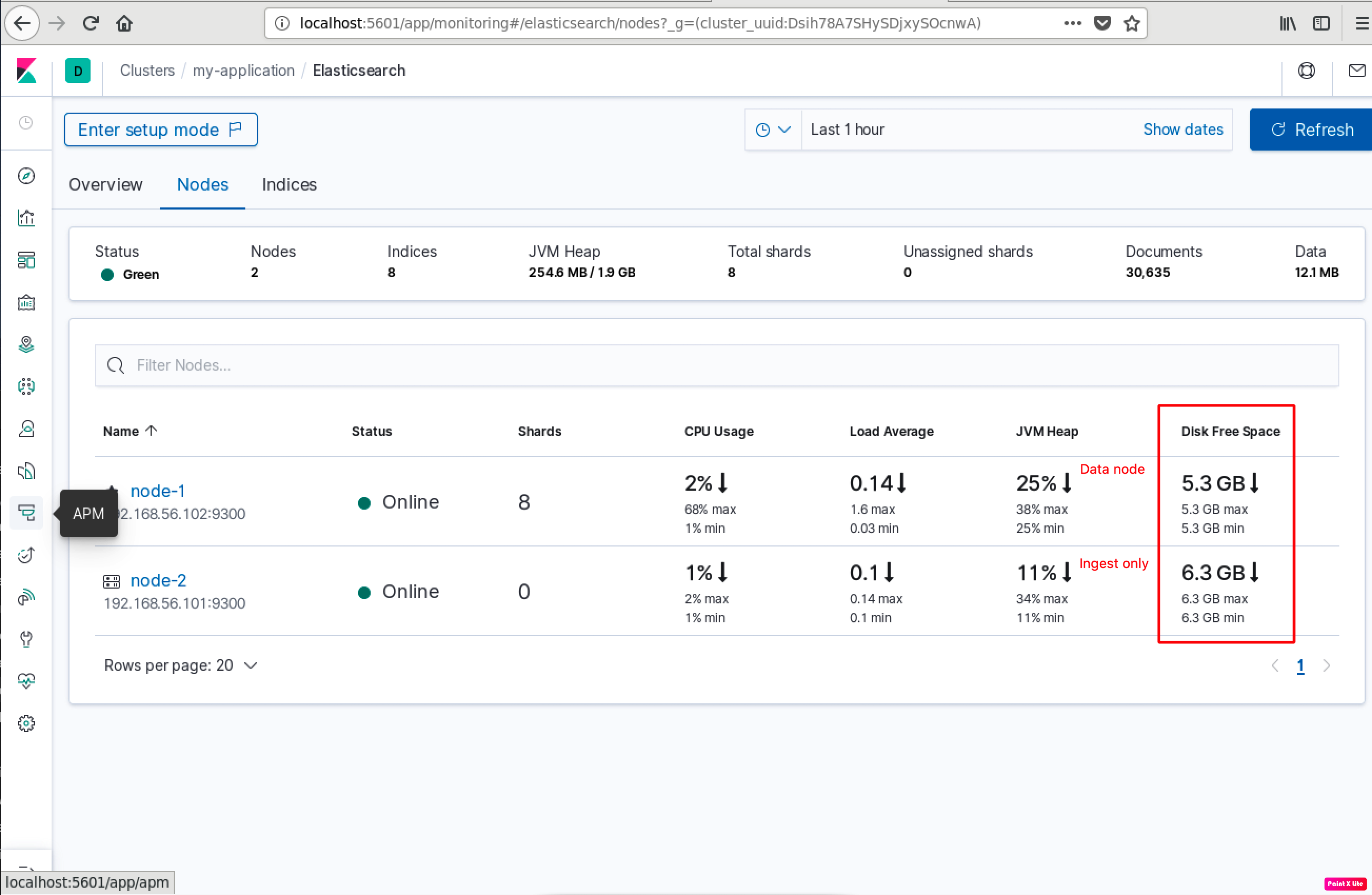The height and width of the screenshot is (895, 1372).
Task: Expand Rows per page: 20 selector
Action: click(x=181, y=665)
